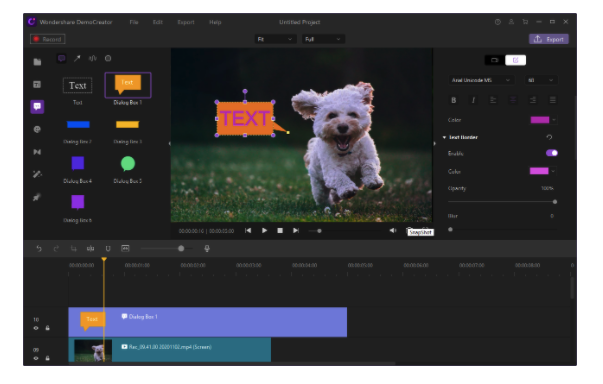
Task: Select the crop tool in timeline toolbar
Action: point(73,249)
